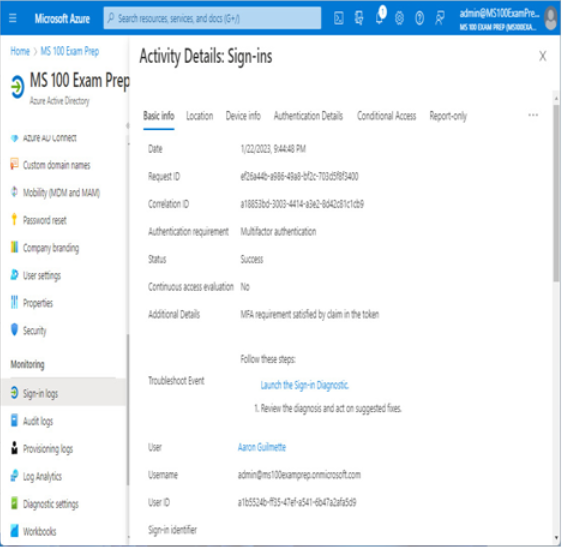
Task: Open the feedback icon
Action: tap(439, 18)
